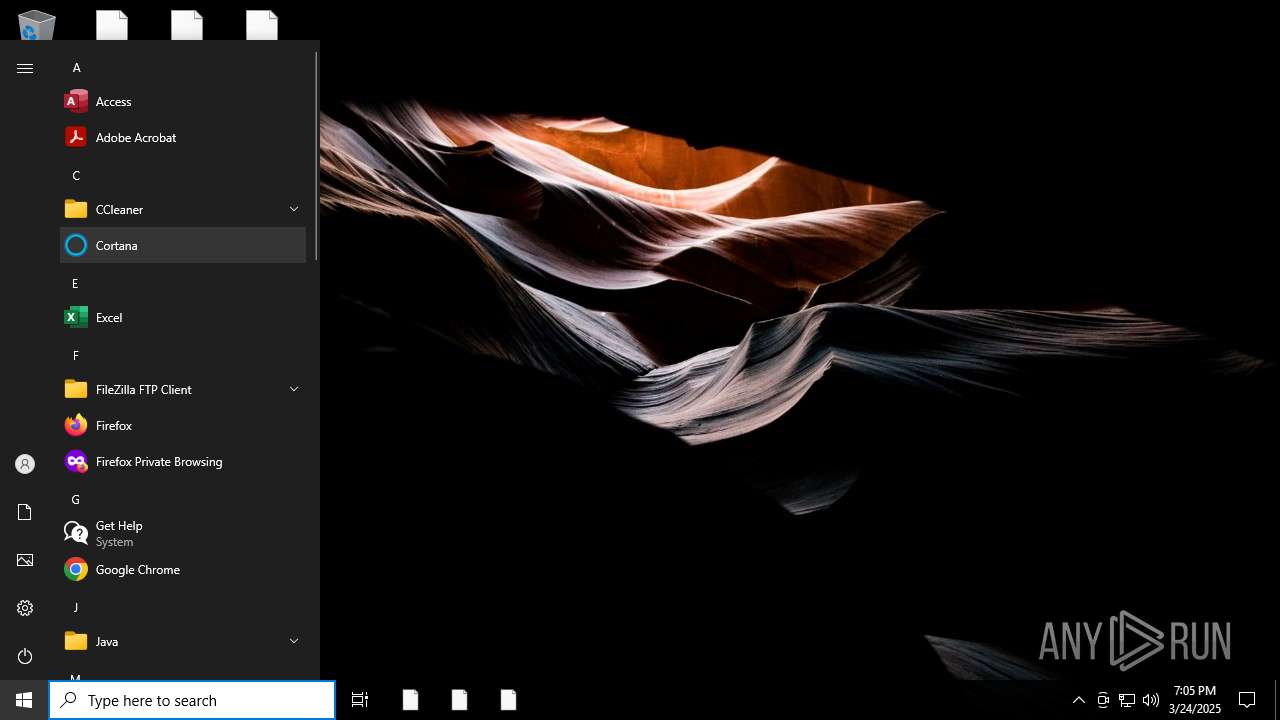This screenshot has width=1280, height=720.
Task: Open the Java folder entry
Action: coord(183,641)
